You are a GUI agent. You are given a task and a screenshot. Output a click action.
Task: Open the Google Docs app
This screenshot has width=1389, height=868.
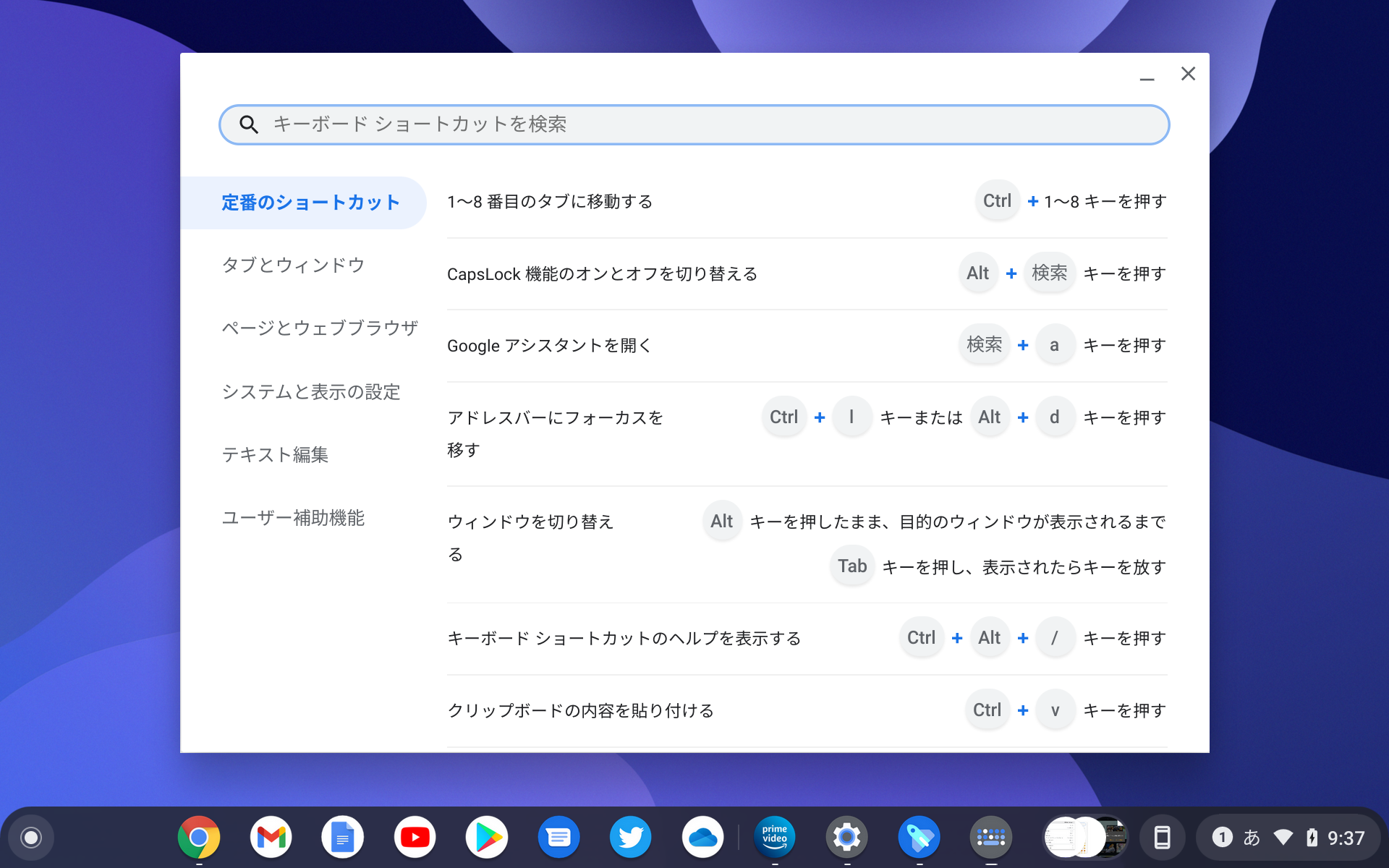pyautogui.click(x=342, y=837)
